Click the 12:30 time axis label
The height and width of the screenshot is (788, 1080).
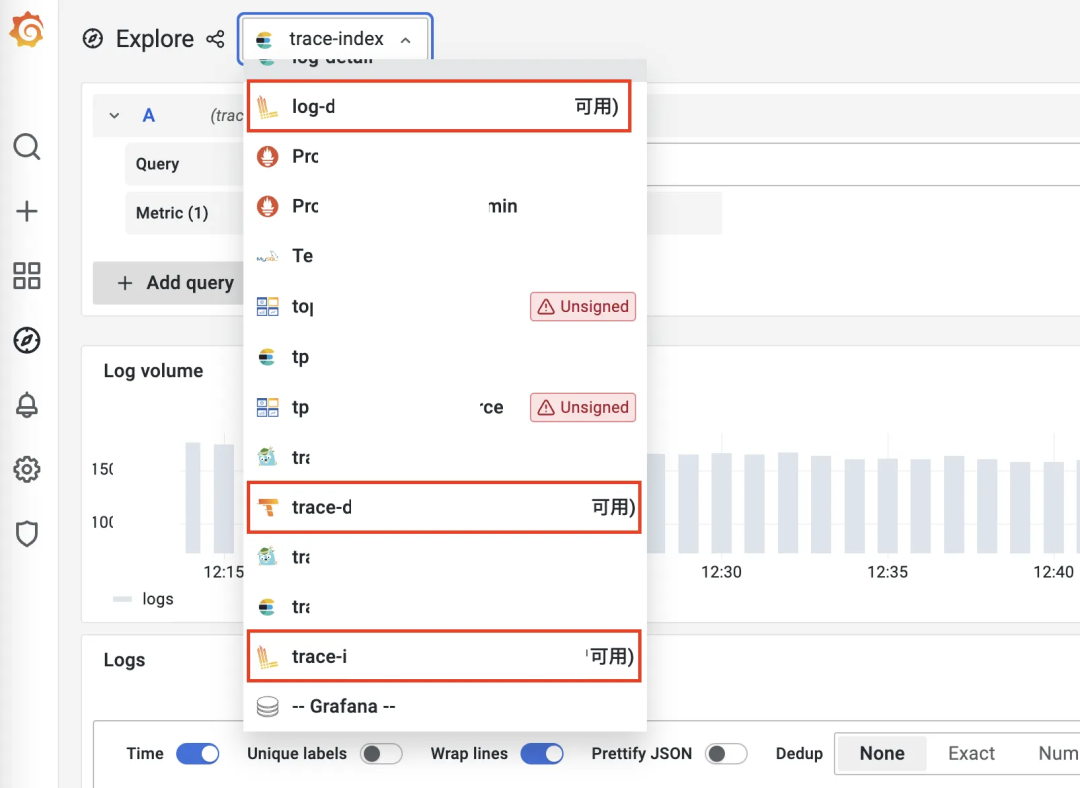721,572
